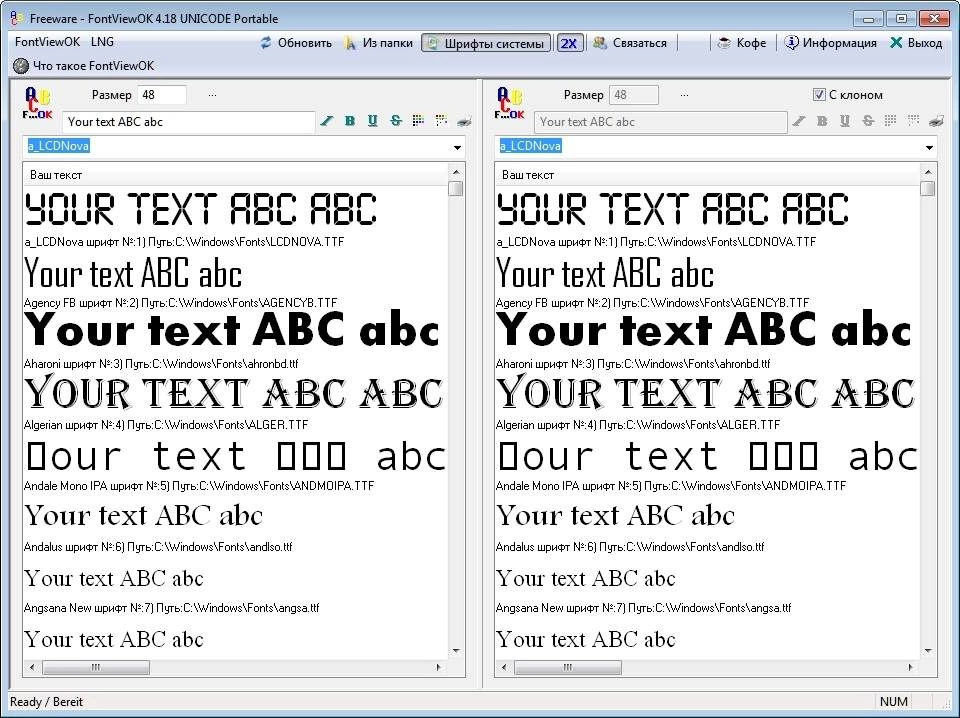Open background color grid in left panel
This screenshot has height=718, width=960.
(x=441, y=121)
